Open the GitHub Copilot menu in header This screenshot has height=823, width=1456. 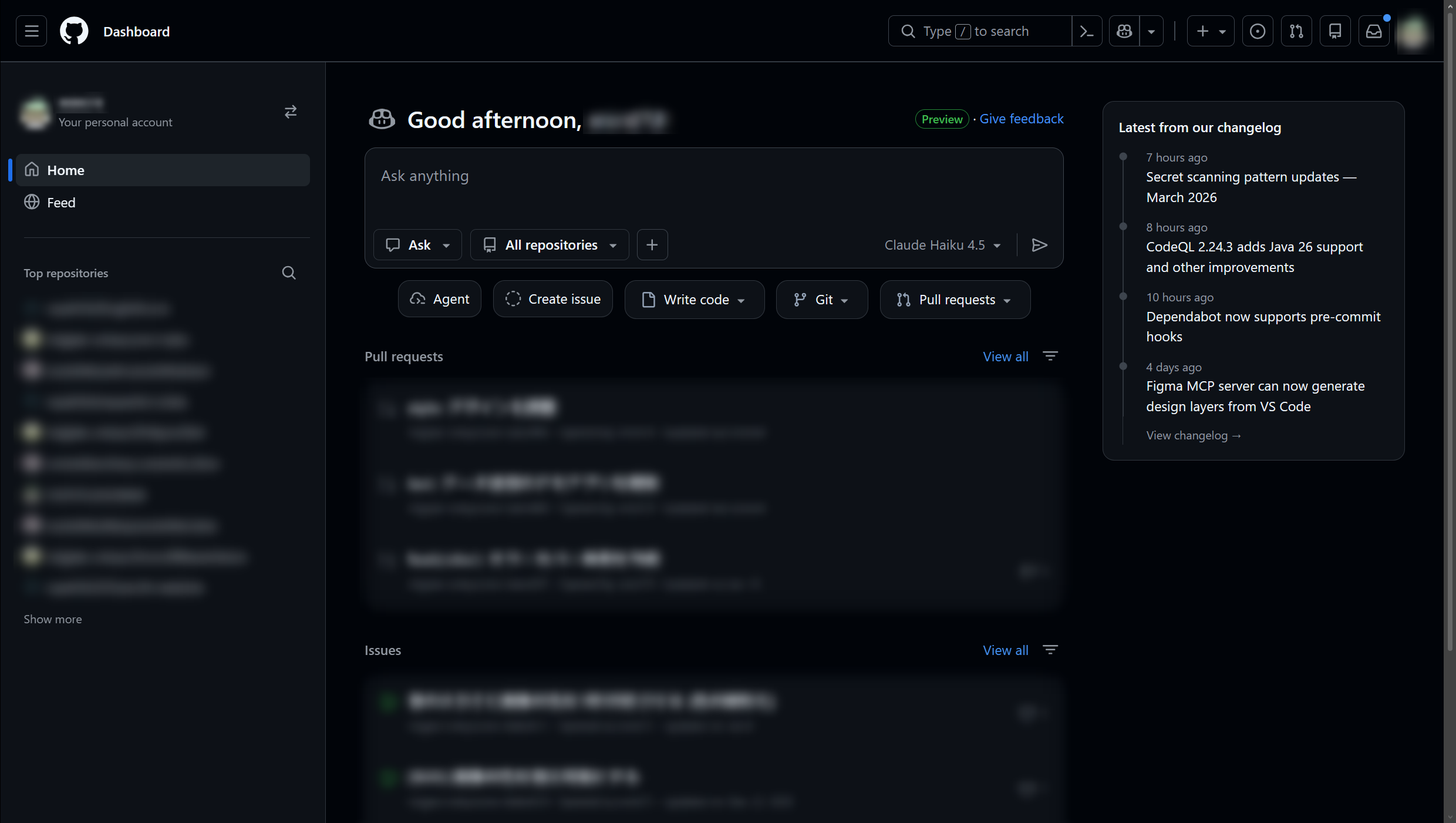pos(1124,31)
